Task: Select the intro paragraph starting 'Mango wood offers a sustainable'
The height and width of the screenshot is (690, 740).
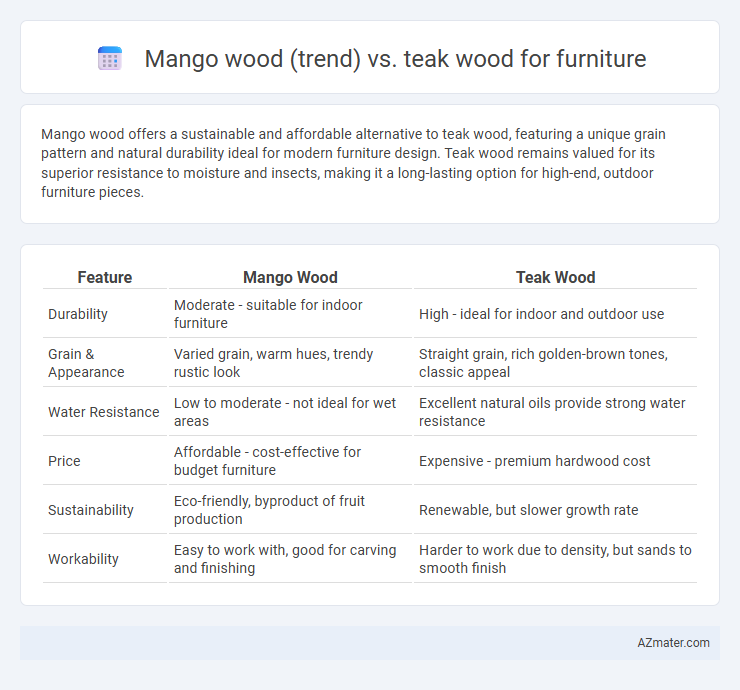Action: click(x=353, y=163)
